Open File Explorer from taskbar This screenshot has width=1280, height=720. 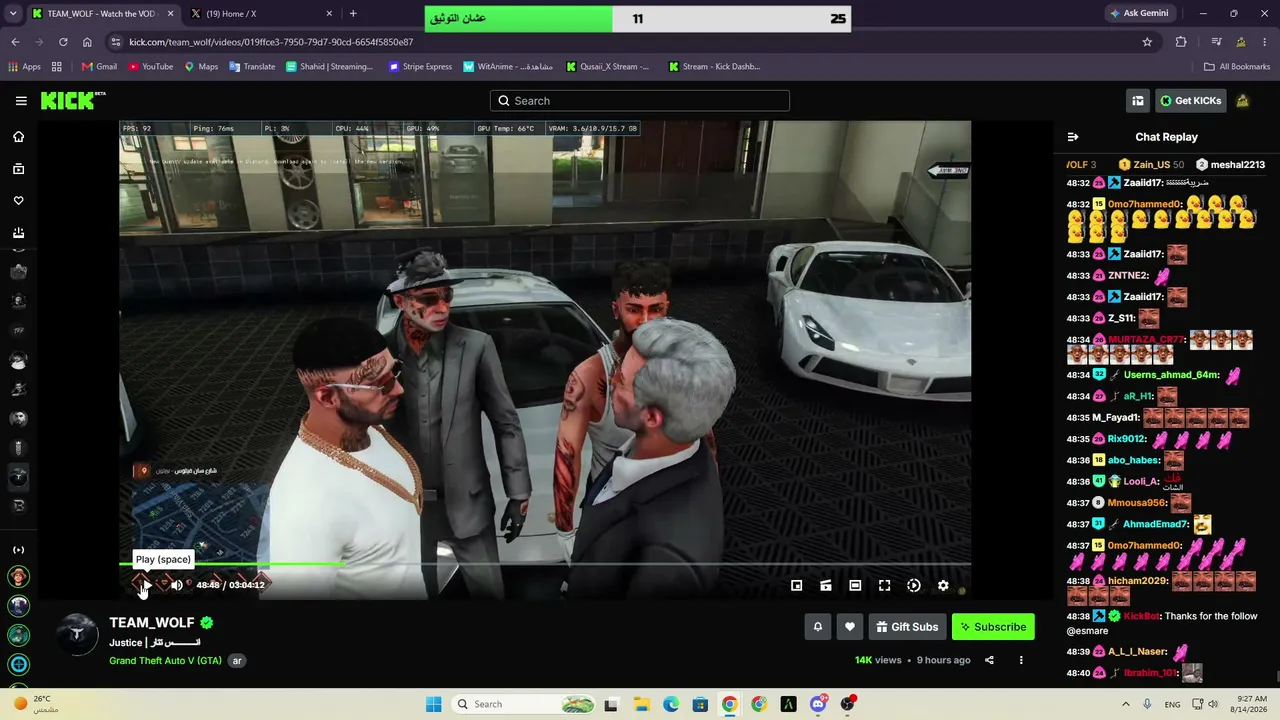pyautogui.click(x=641, y=704)
